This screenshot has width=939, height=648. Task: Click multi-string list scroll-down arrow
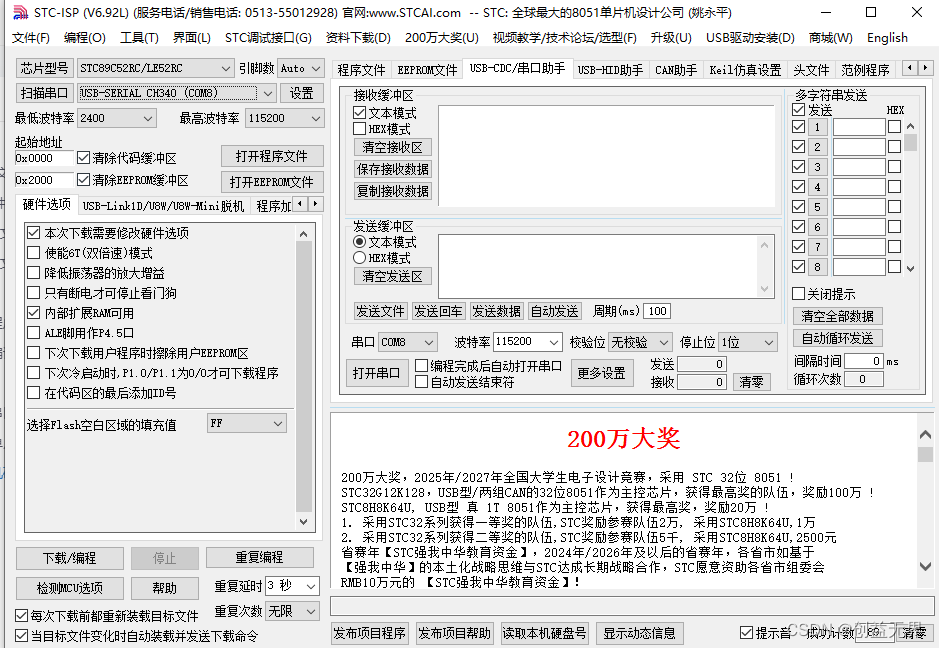point(910,269)
